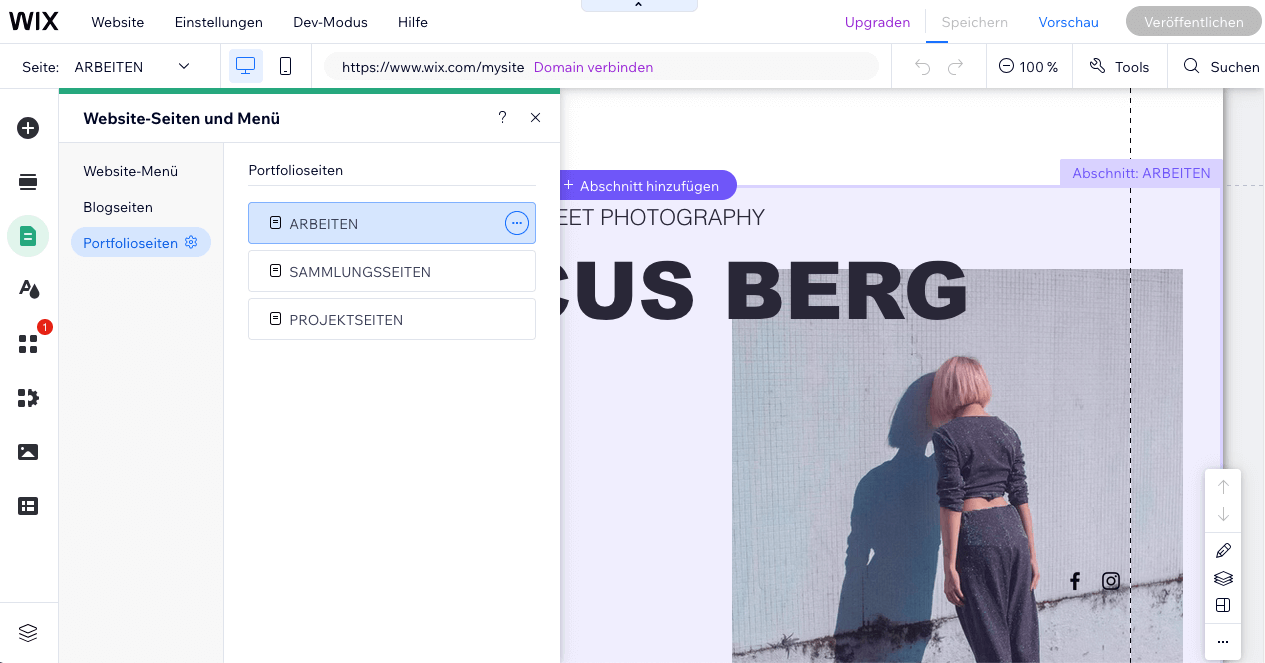
Task: Redo the last action
Action: click(955, 67)
